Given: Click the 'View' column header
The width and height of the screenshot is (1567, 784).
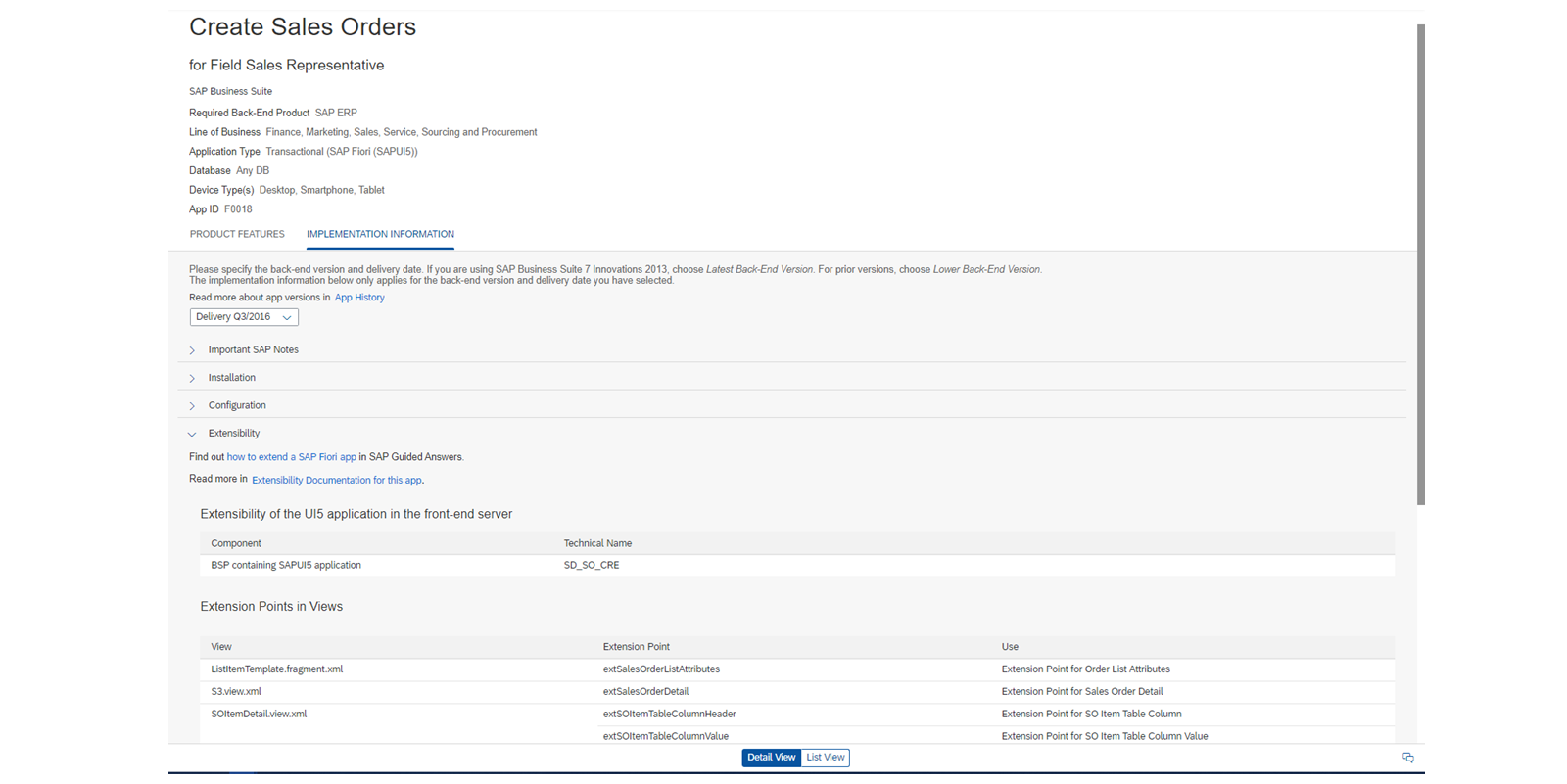Looking at the screenshot, I should point(221,647).
